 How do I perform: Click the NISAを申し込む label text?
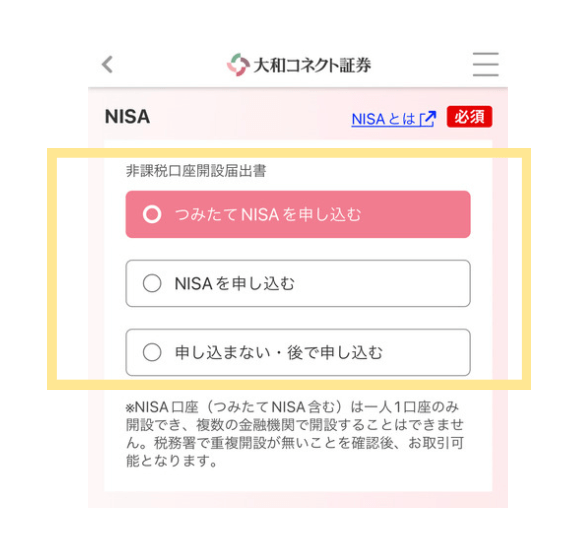click(x=235, y=284)
